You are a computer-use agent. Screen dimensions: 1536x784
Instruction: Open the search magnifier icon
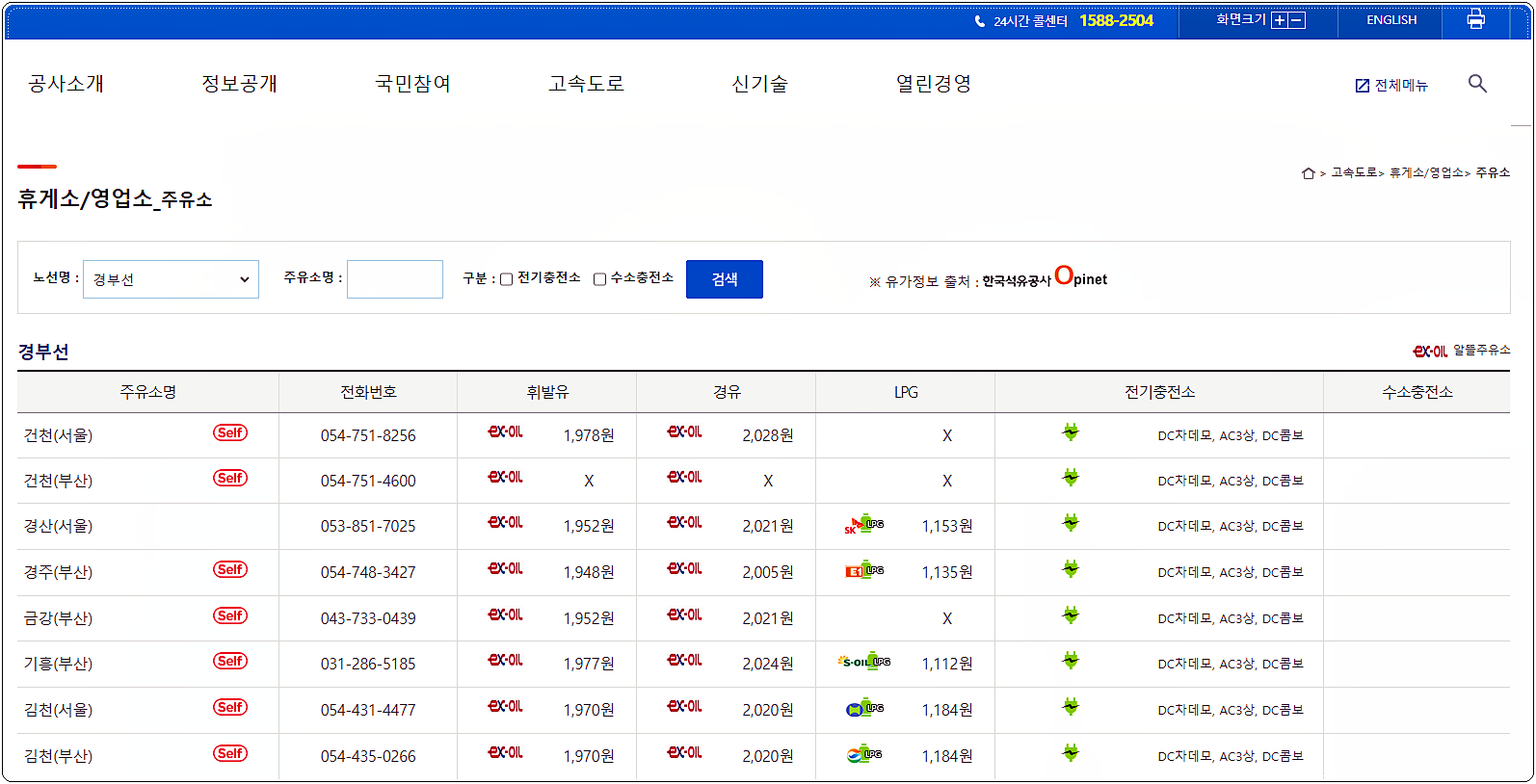(x=1477, y=84)
